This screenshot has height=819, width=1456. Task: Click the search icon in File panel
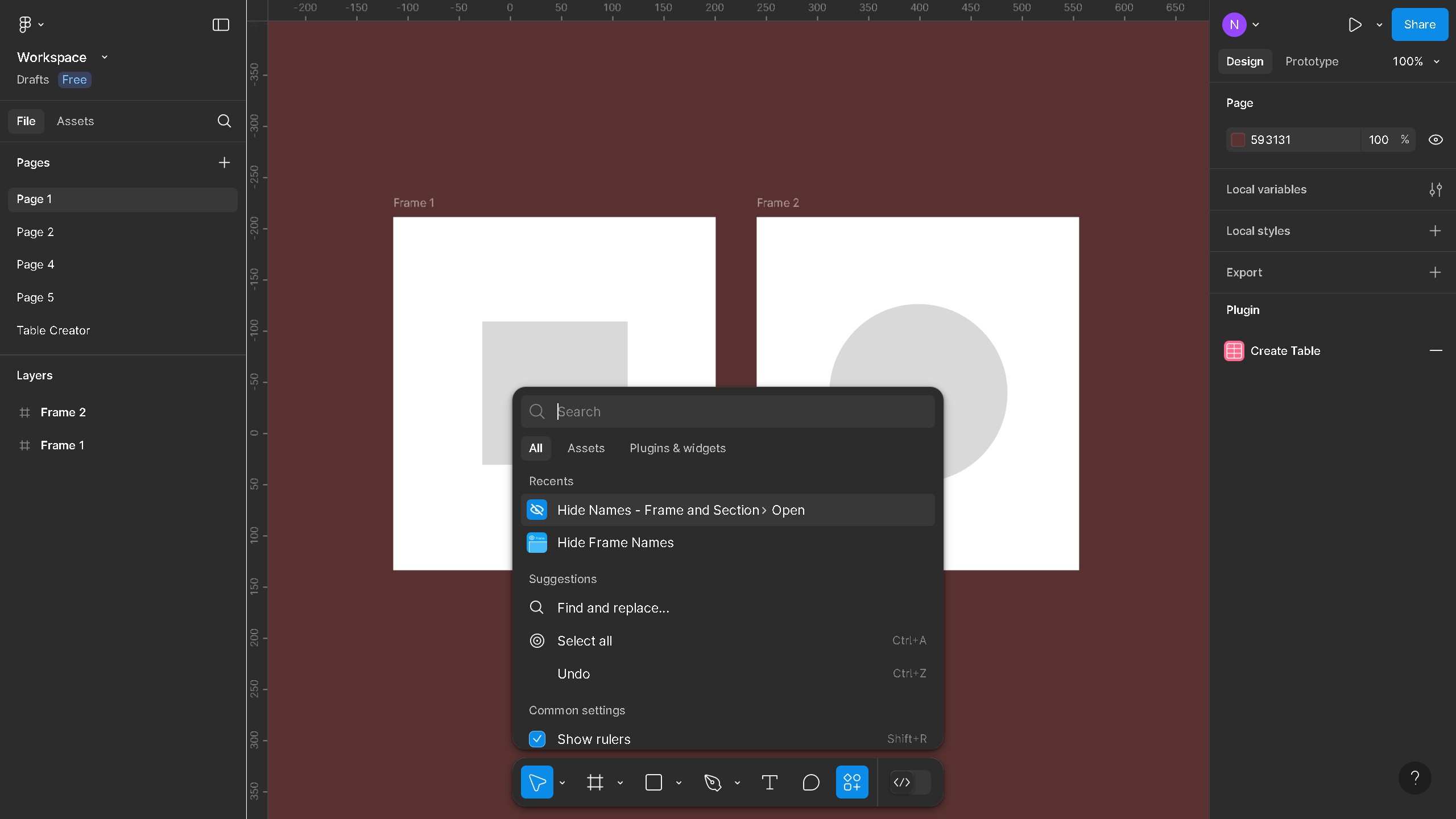[224, 121]
